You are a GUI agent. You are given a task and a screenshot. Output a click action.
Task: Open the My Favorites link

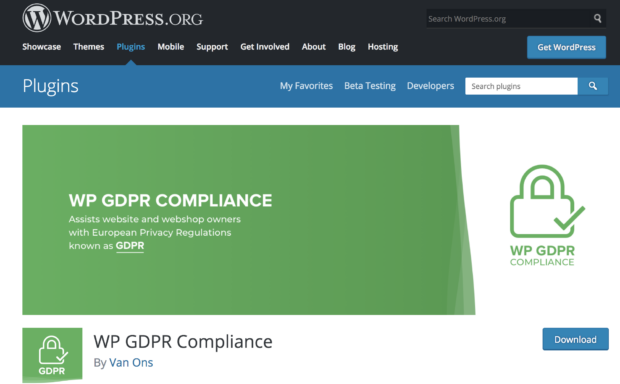pos(306,86)
